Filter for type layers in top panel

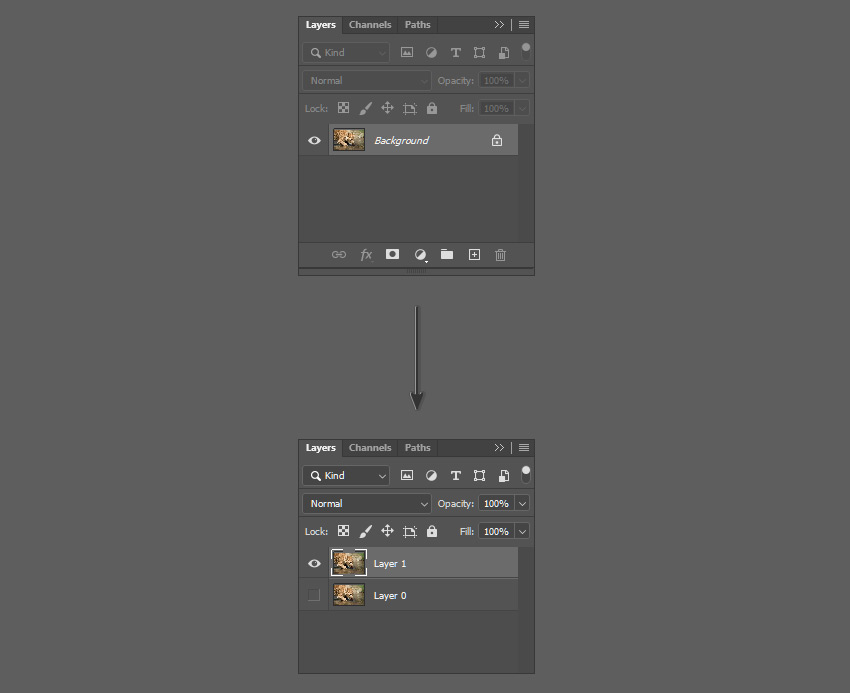(x=455, y=53)
